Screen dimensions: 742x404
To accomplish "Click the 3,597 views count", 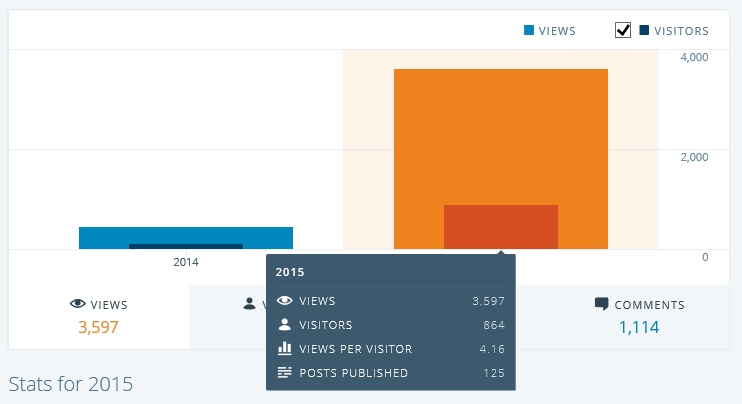I will (98, 327).
